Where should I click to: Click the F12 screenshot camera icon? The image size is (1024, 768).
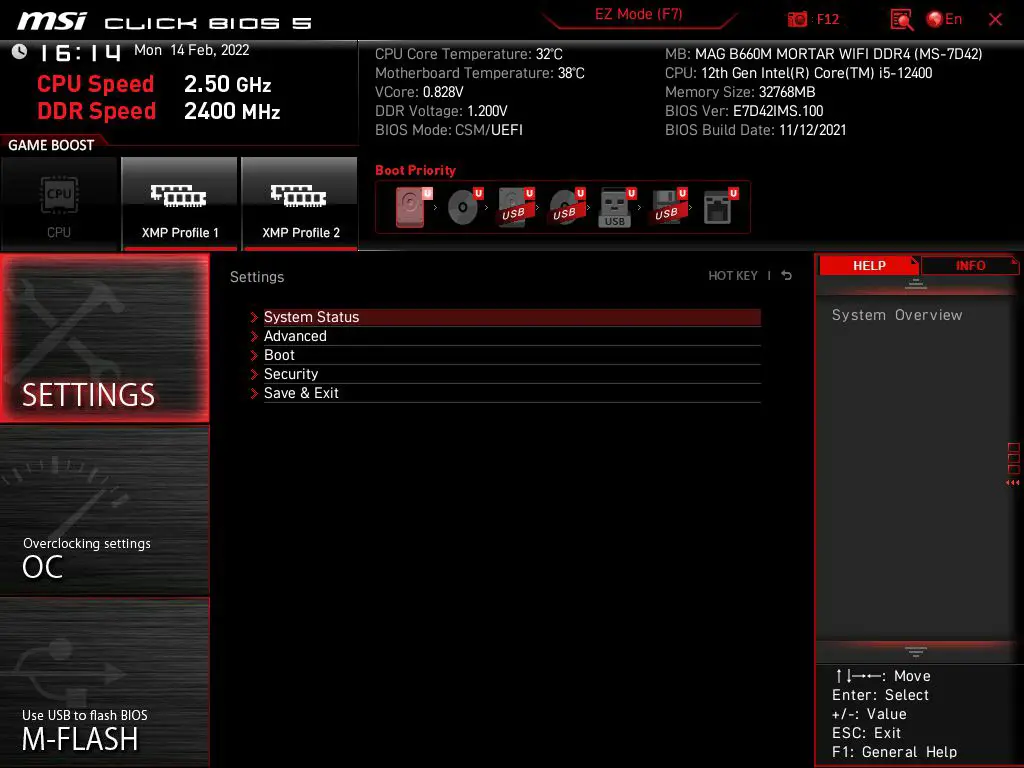(797, 19)
